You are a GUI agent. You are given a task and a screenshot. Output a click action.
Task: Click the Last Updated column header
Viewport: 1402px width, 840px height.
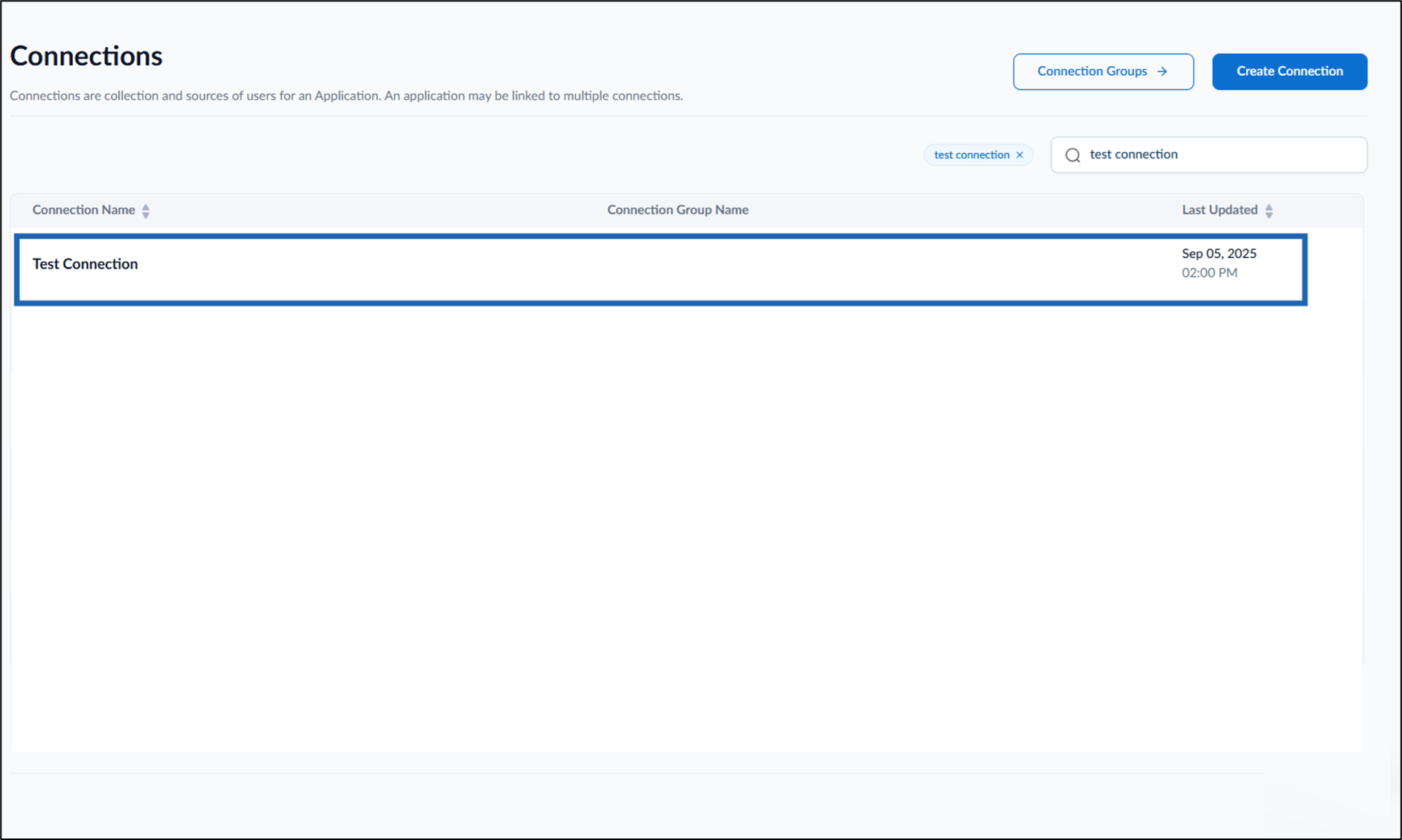1219,210
